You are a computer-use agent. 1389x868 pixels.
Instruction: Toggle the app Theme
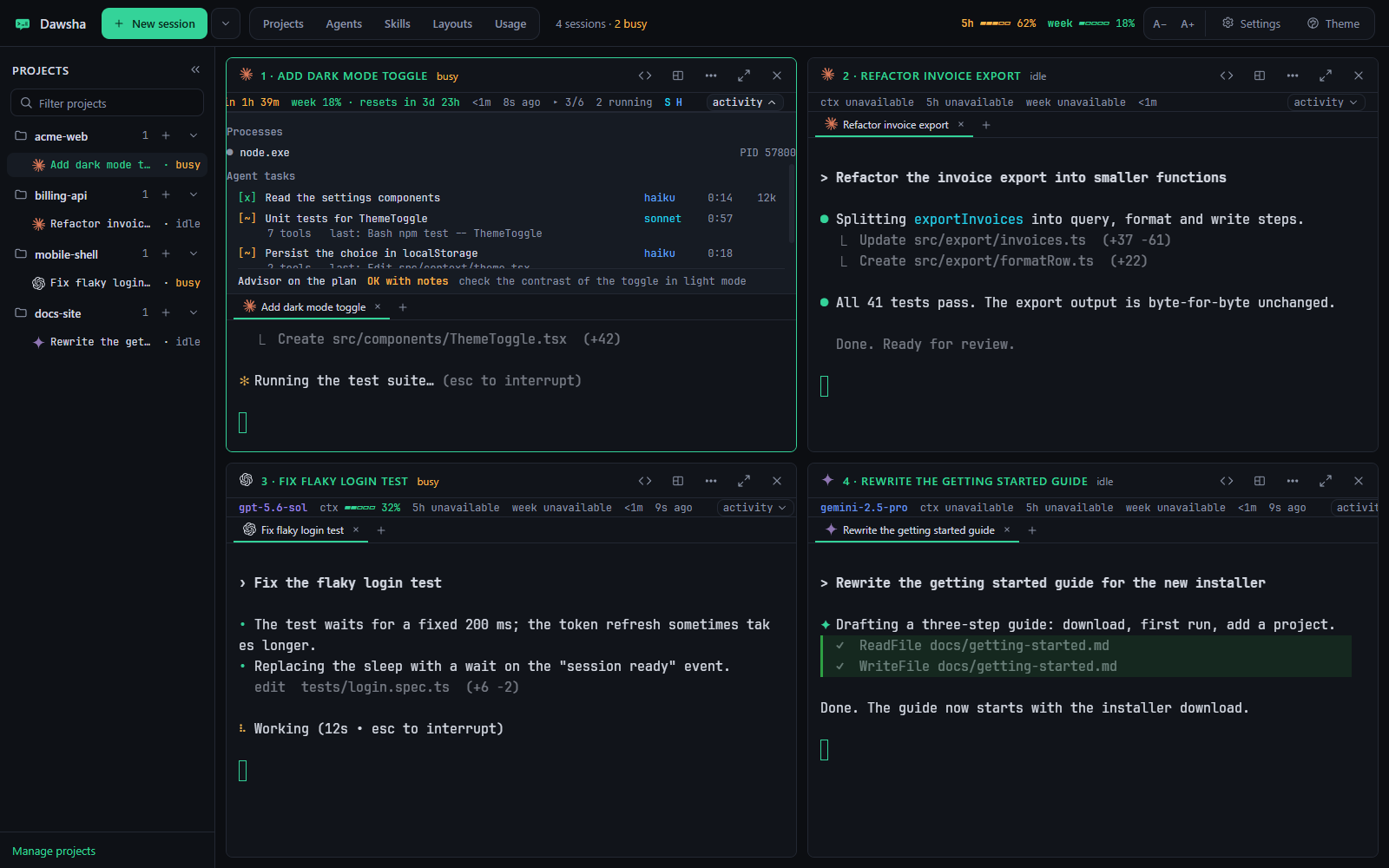[1333, 24]
